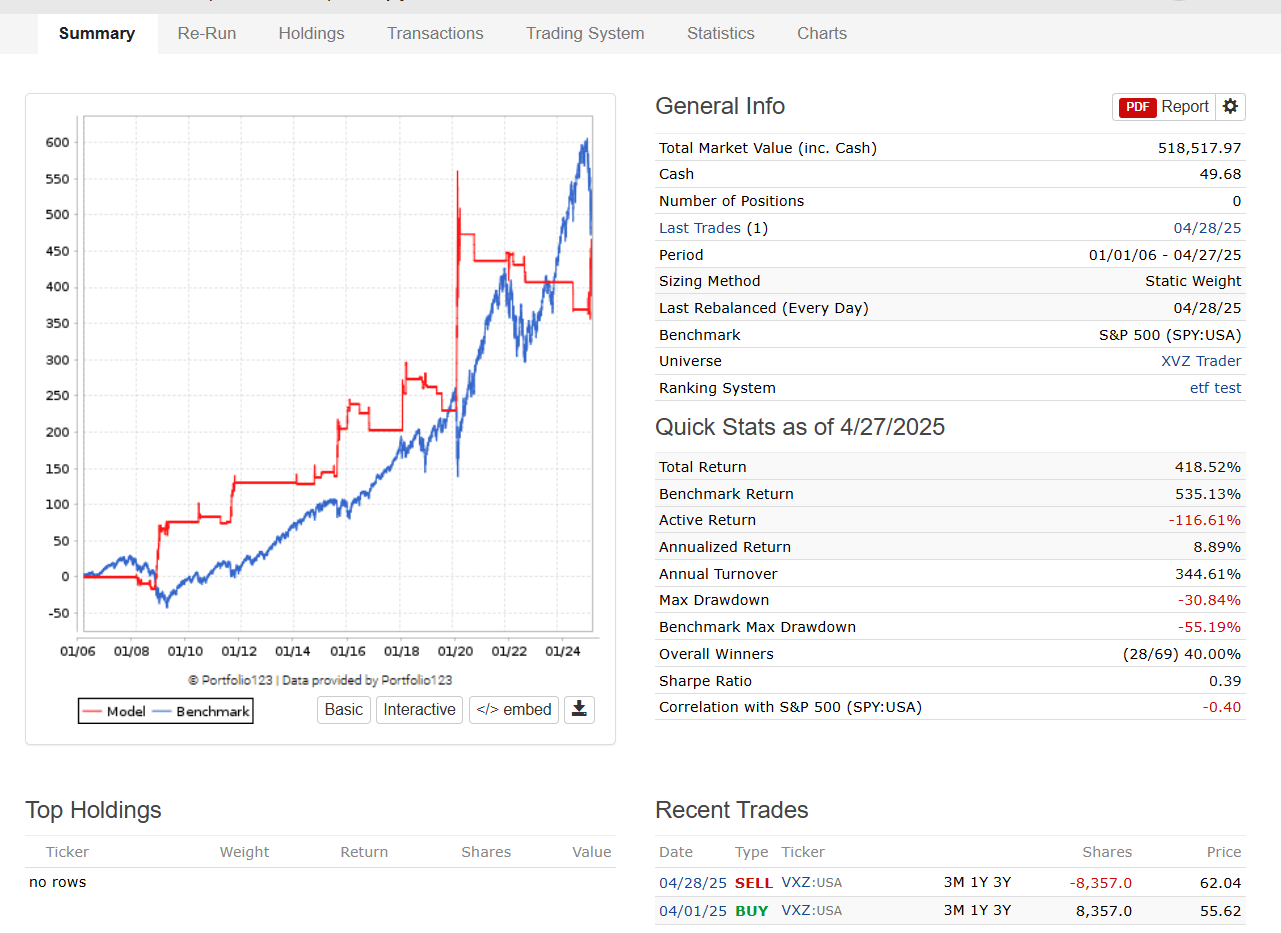Click the 04/01/25 BUY trade date
The width and height of the screenshot is (1281, 933).
click(x=693, y=910)
